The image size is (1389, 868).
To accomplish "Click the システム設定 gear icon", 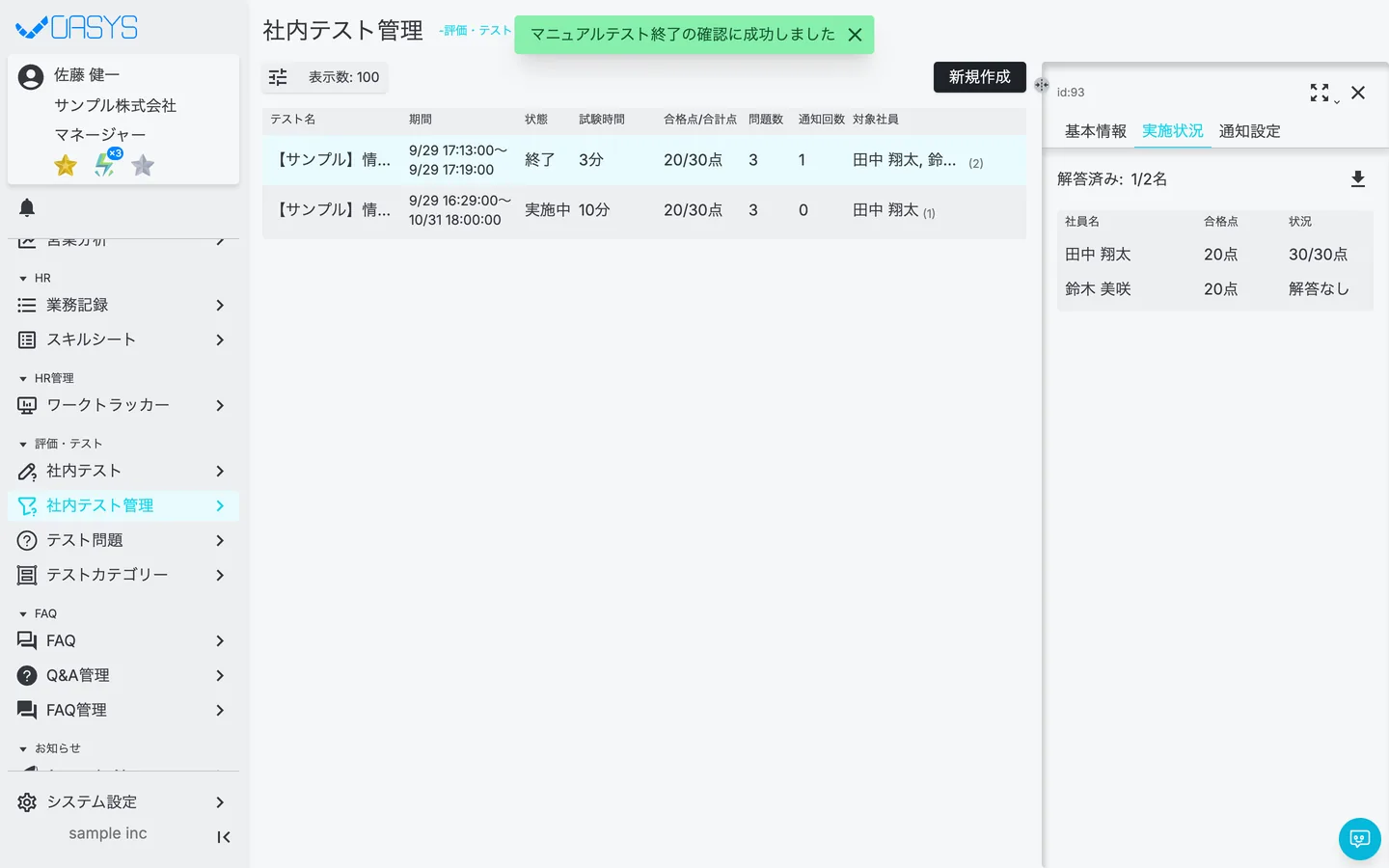I will (27, 802).
